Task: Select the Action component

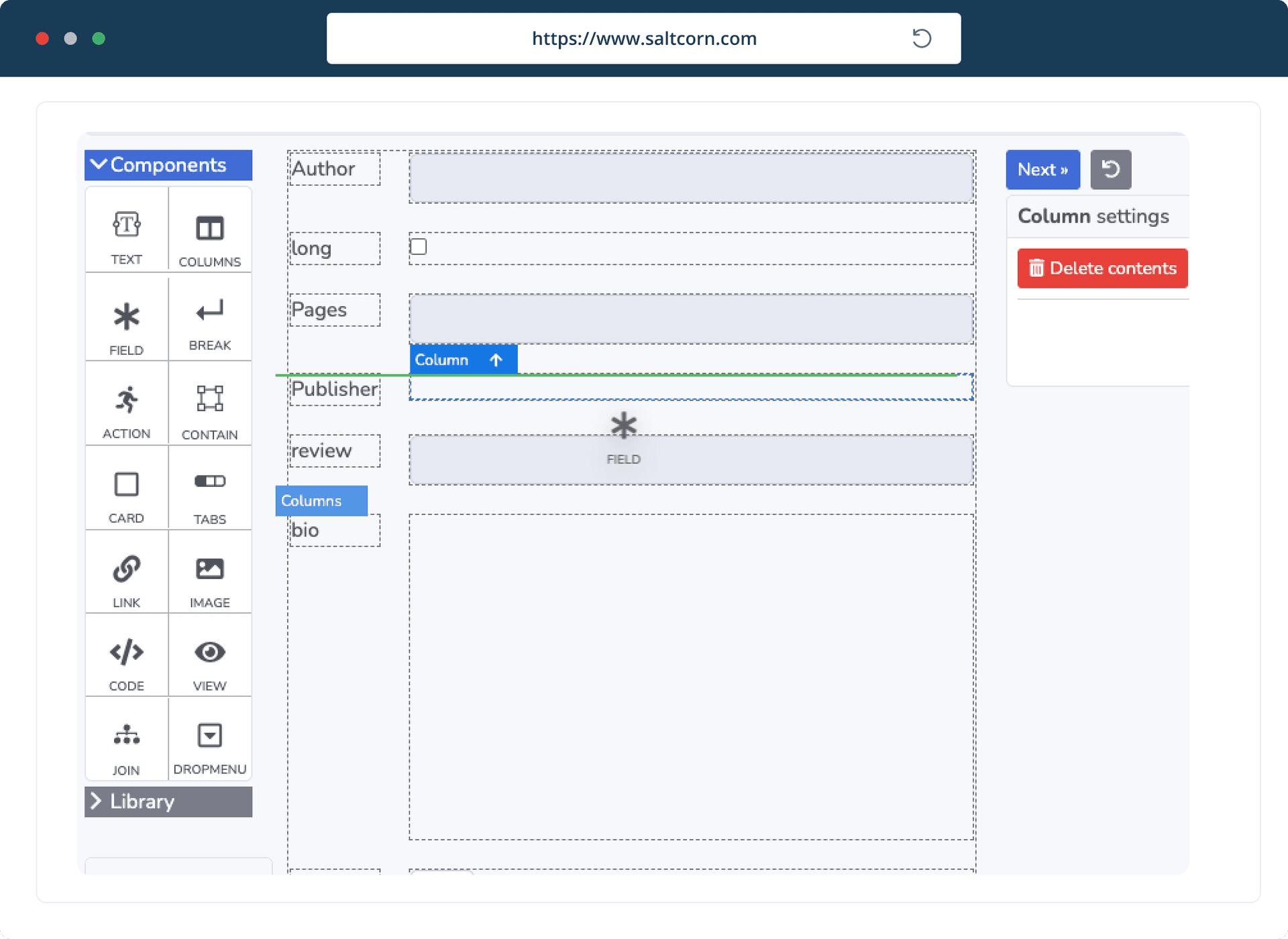Action: click(126, 406)
